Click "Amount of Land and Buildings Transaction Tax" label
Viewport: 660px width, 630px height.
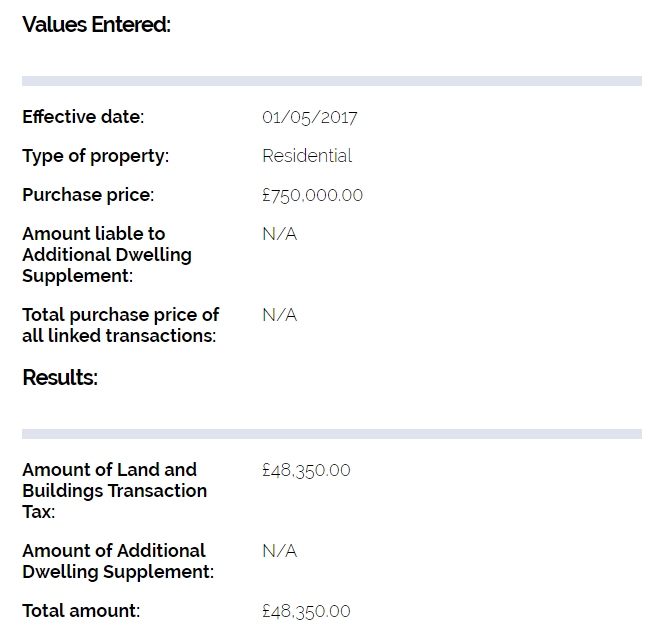click(114, 490)
